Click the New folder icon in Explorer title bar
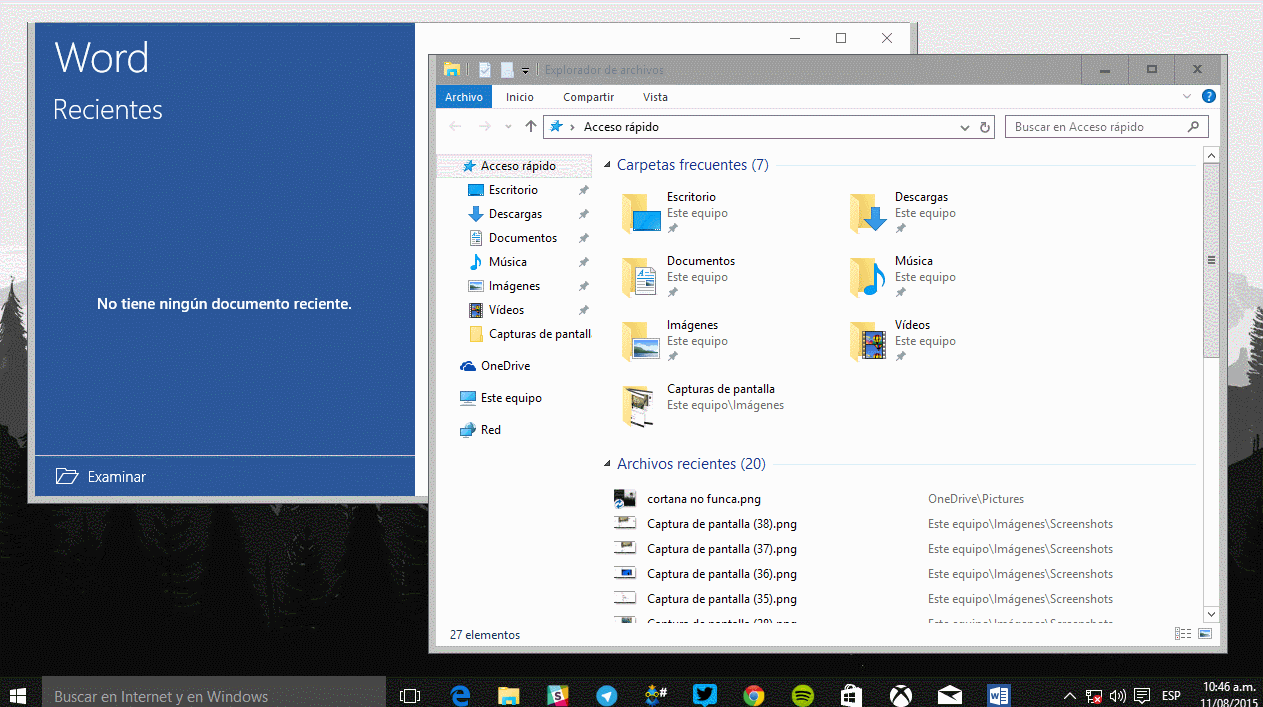The height and width of the screenshot is (707, 1263). point(507,69)
